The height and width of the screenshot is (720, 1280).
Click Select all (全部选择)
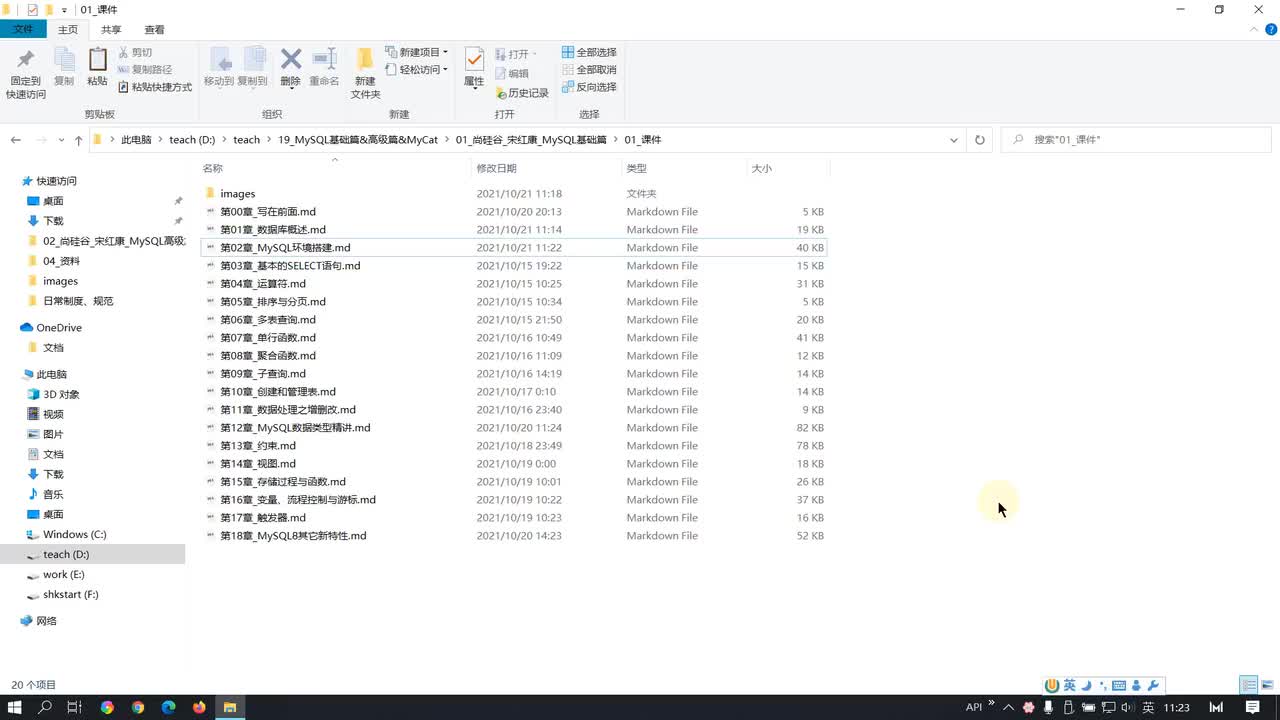coord(589,52)
